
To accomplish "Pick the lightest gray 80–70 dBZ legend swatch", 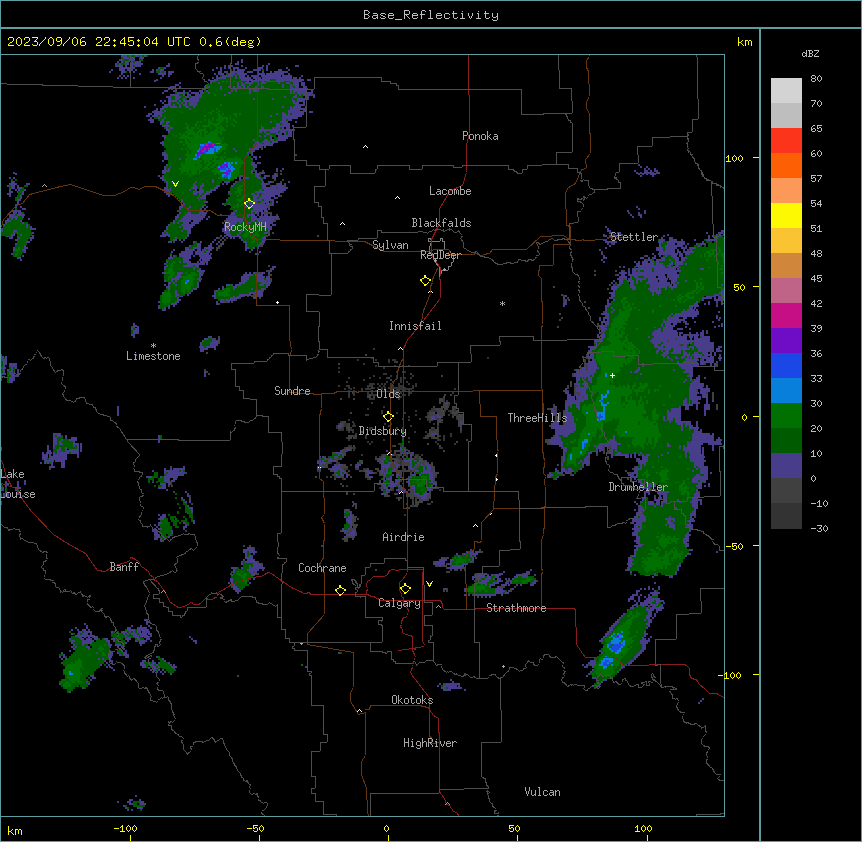I will [x=786, y=91].
